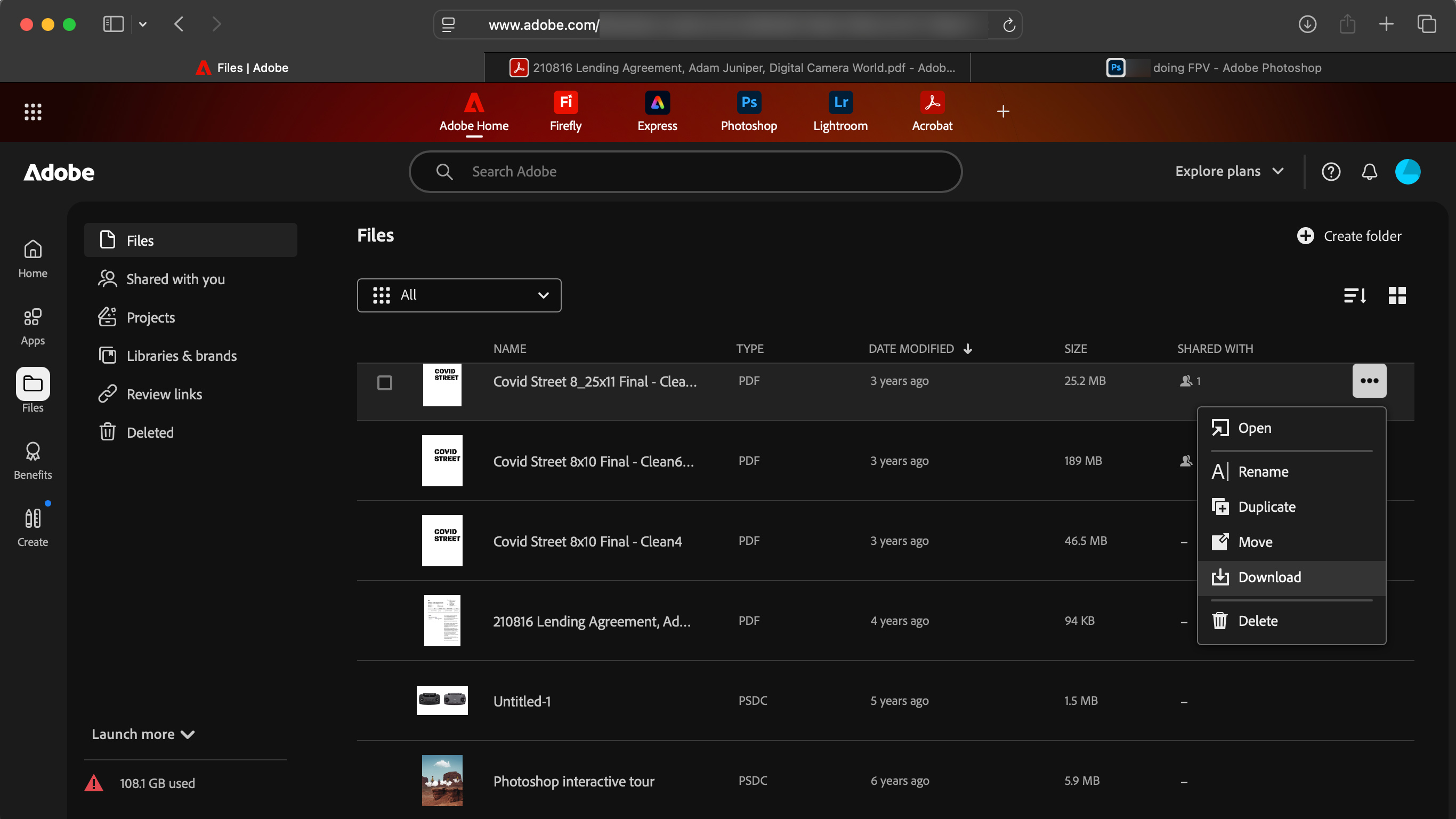
Task: Click the Safari address bar
Action: coord(727,25)
